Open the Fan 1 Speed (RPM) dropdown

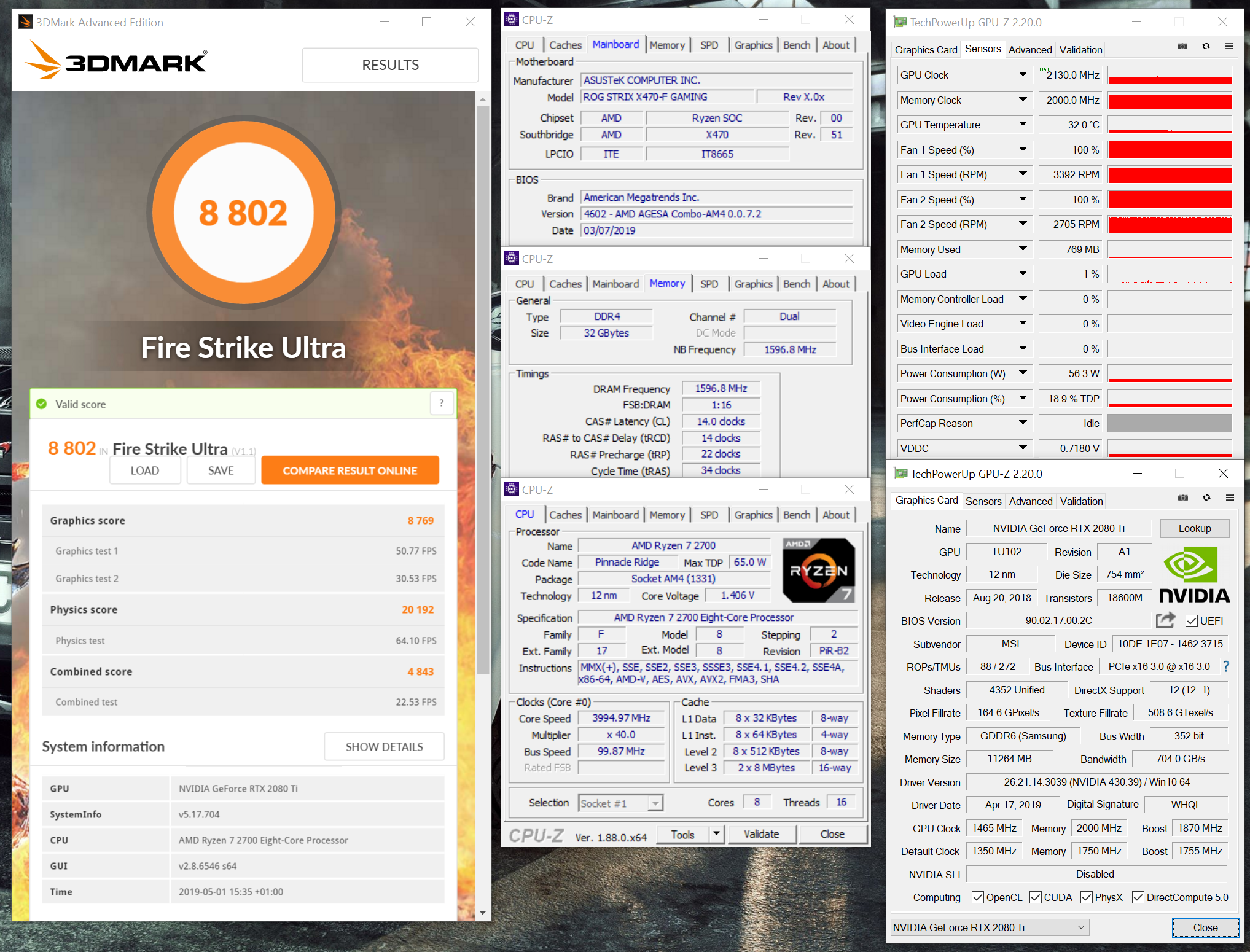(x=1023, y=174)
